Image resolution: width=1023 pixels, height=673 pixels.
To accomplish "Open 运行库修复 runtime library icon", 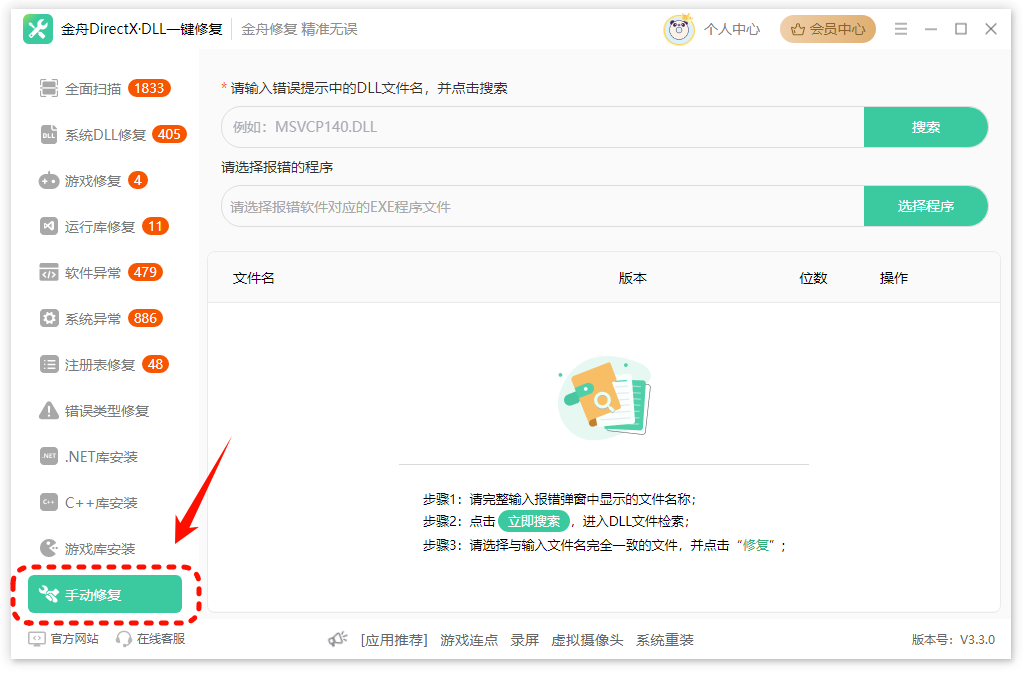I will click(49, 226).
